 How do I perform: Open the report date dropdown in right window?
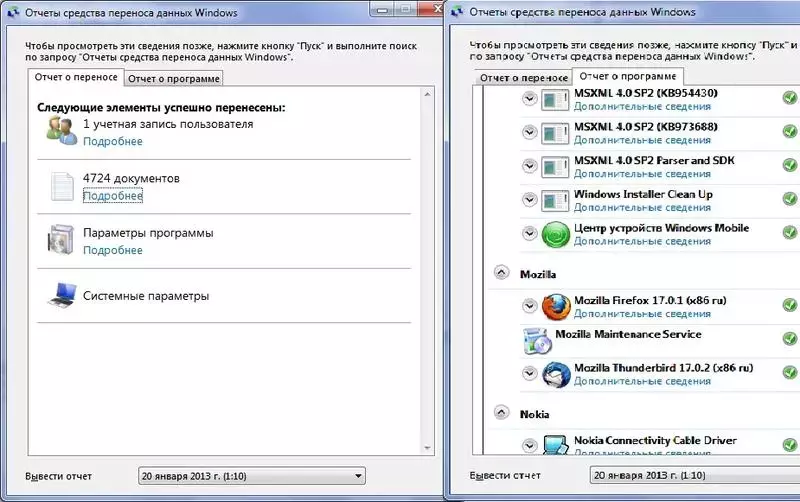pyautogui.click(x=695, y=475)
